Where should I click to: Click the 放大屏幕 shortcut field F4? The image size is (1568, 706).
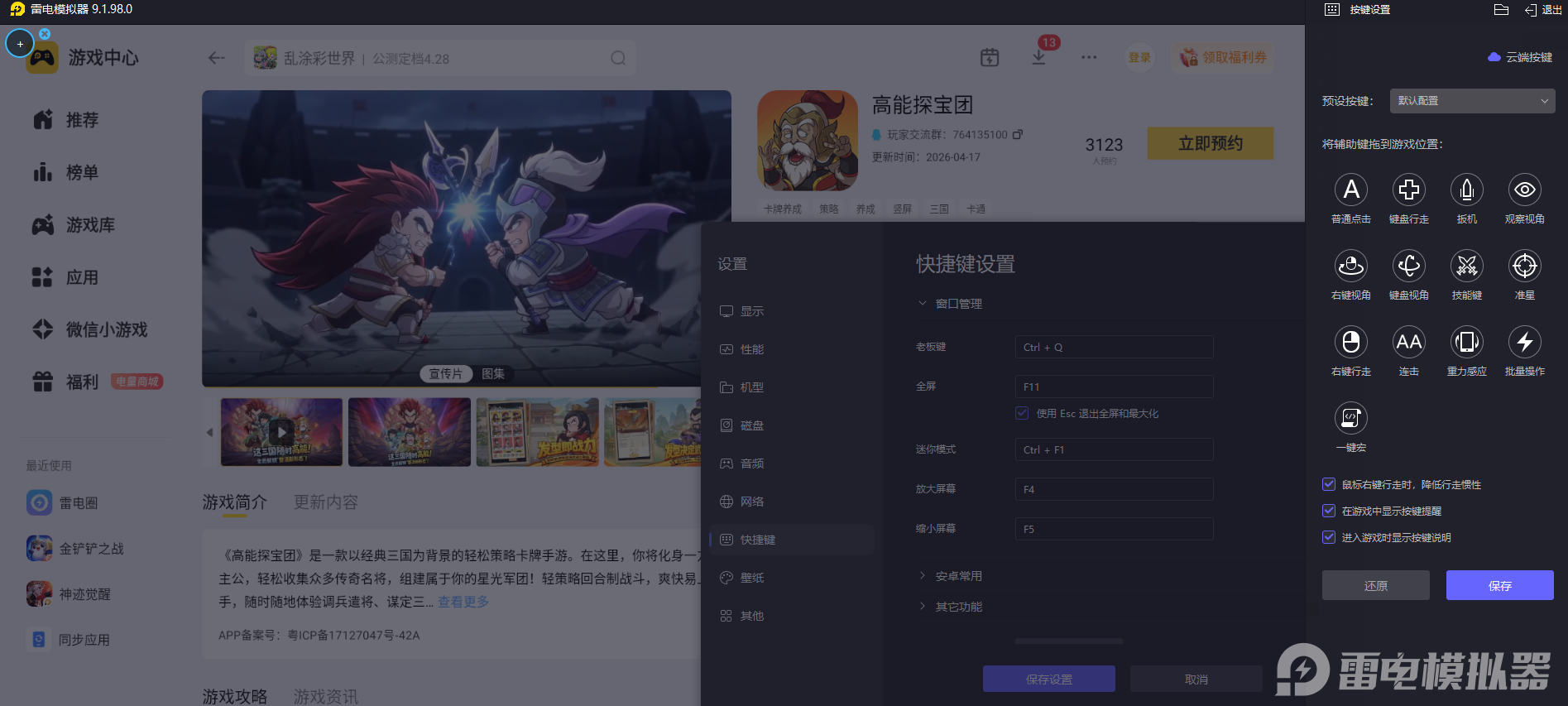[1115, 489]
